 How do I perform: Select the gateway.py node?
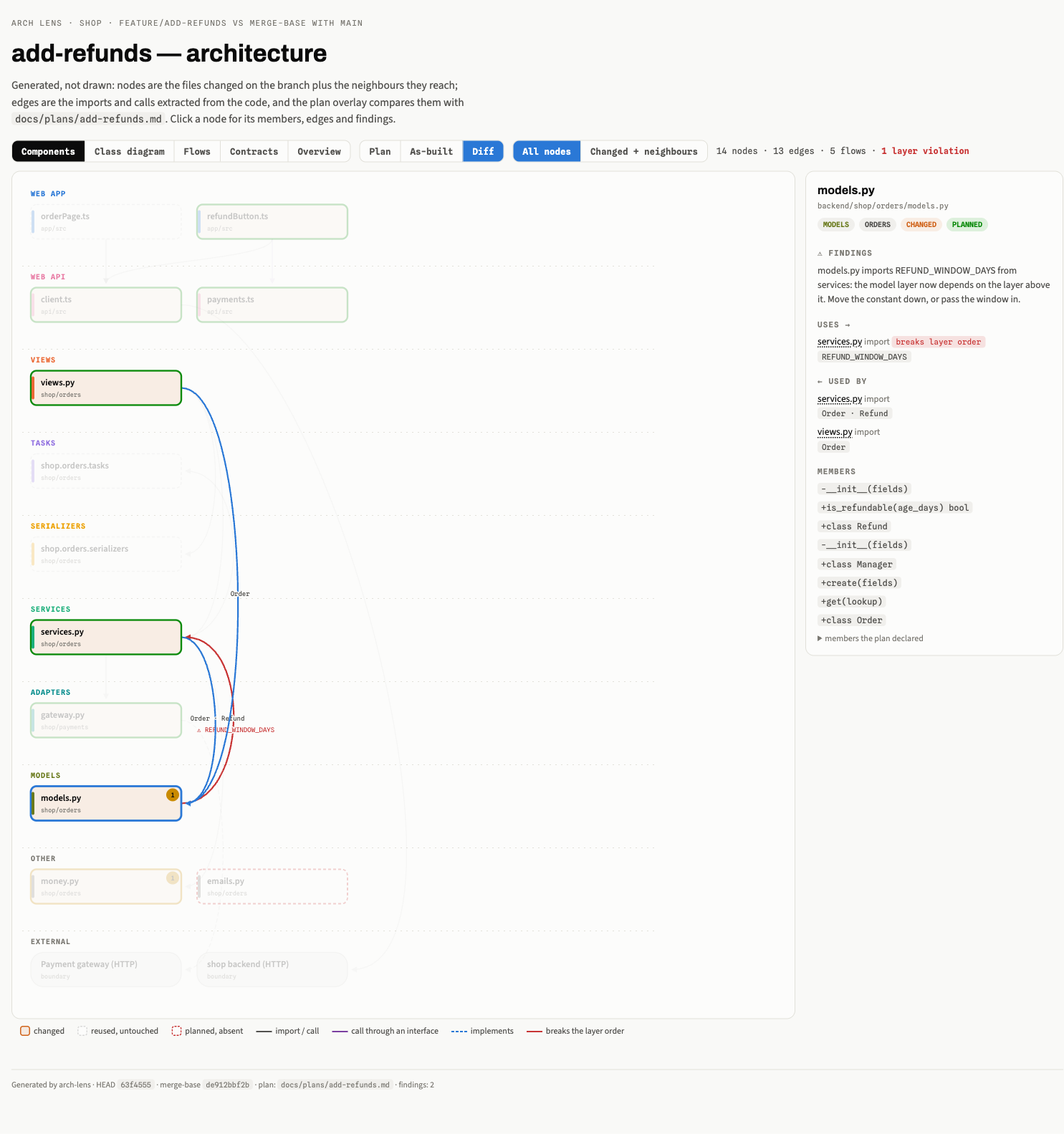click(x=106, y=720)
